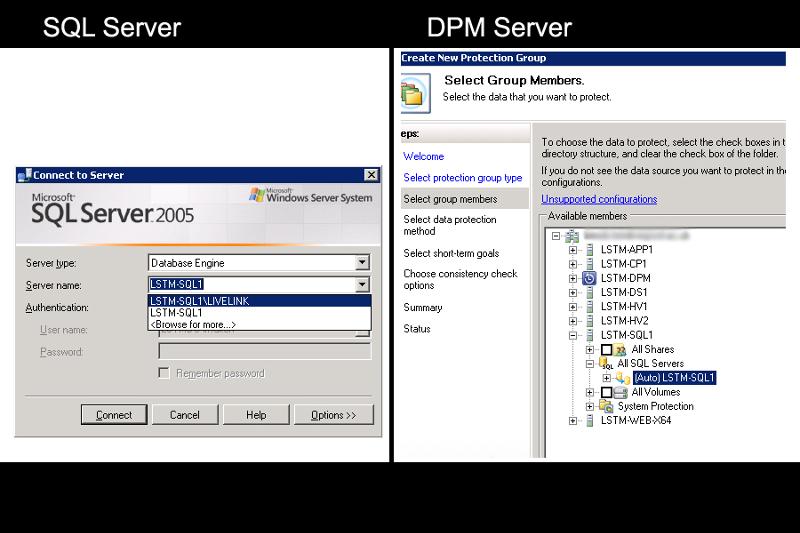Toggle the Remember password checkbox
Image resolution: width=800 pixels, height=533 pixels.
tap(164, 373)
